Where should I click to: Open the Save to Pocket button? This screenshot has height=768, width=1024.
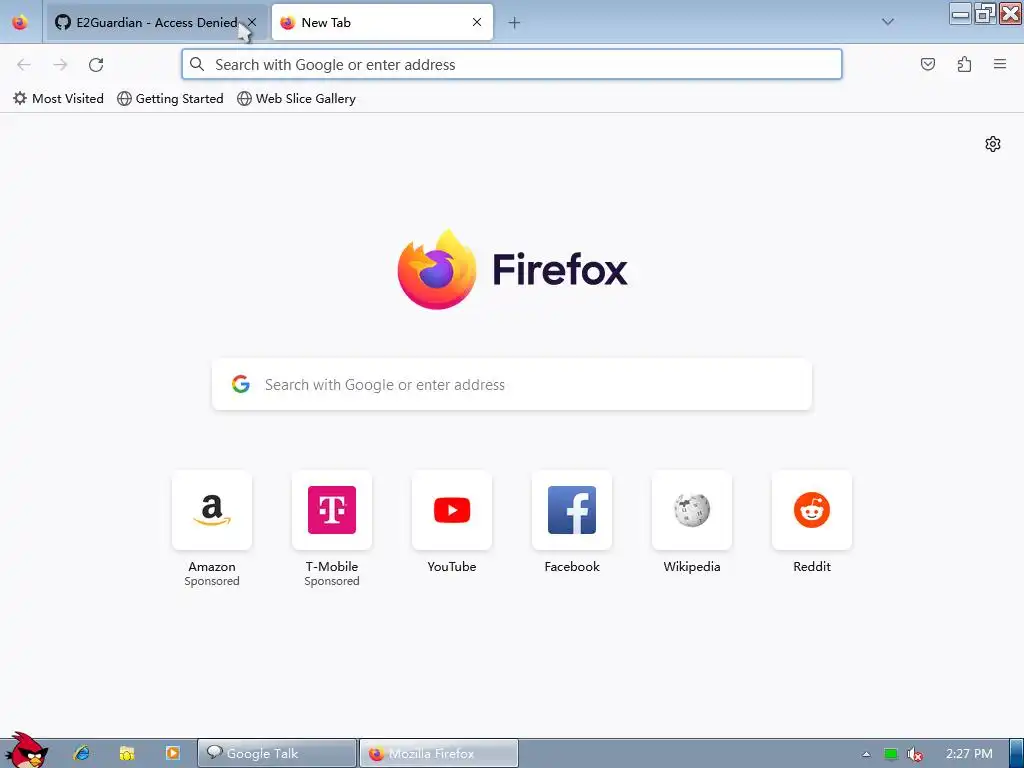click(x=927, y=64)
